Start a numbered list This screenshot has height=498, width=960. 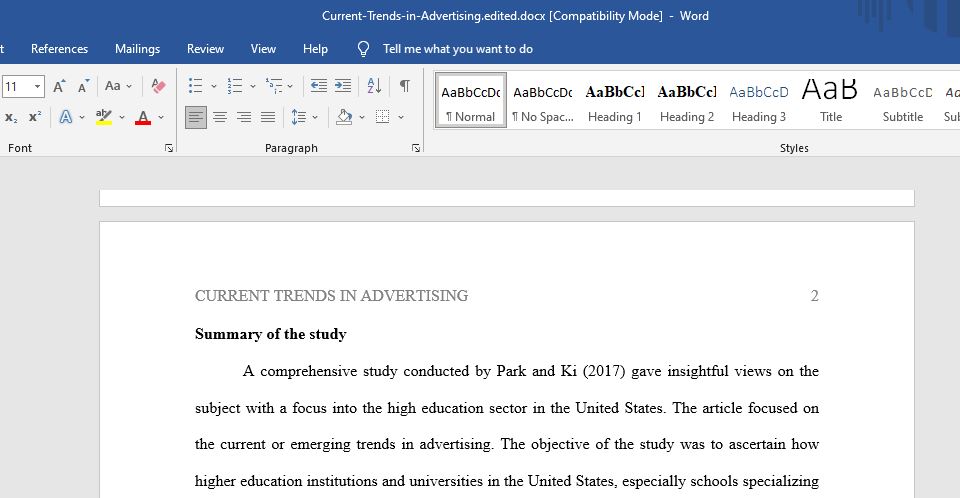pos(234,86)
